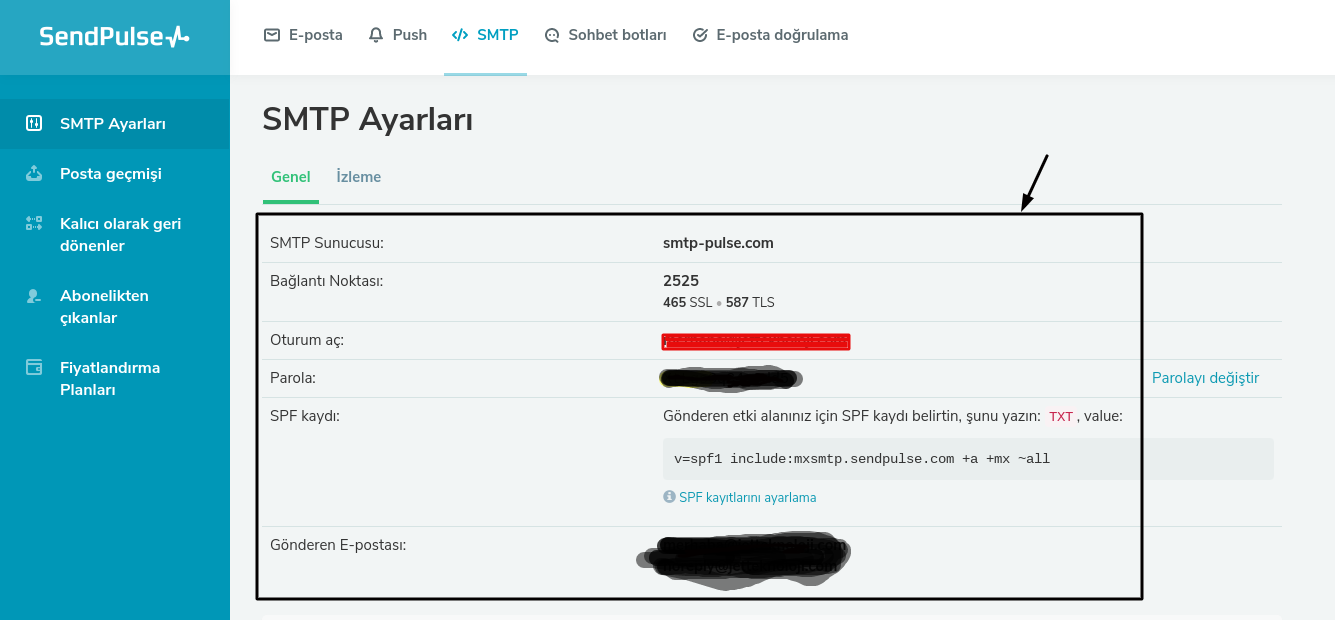Open Sohbet botları in the top menu
This screenshot has height=620, width=1335.
(x=605, y=35)
